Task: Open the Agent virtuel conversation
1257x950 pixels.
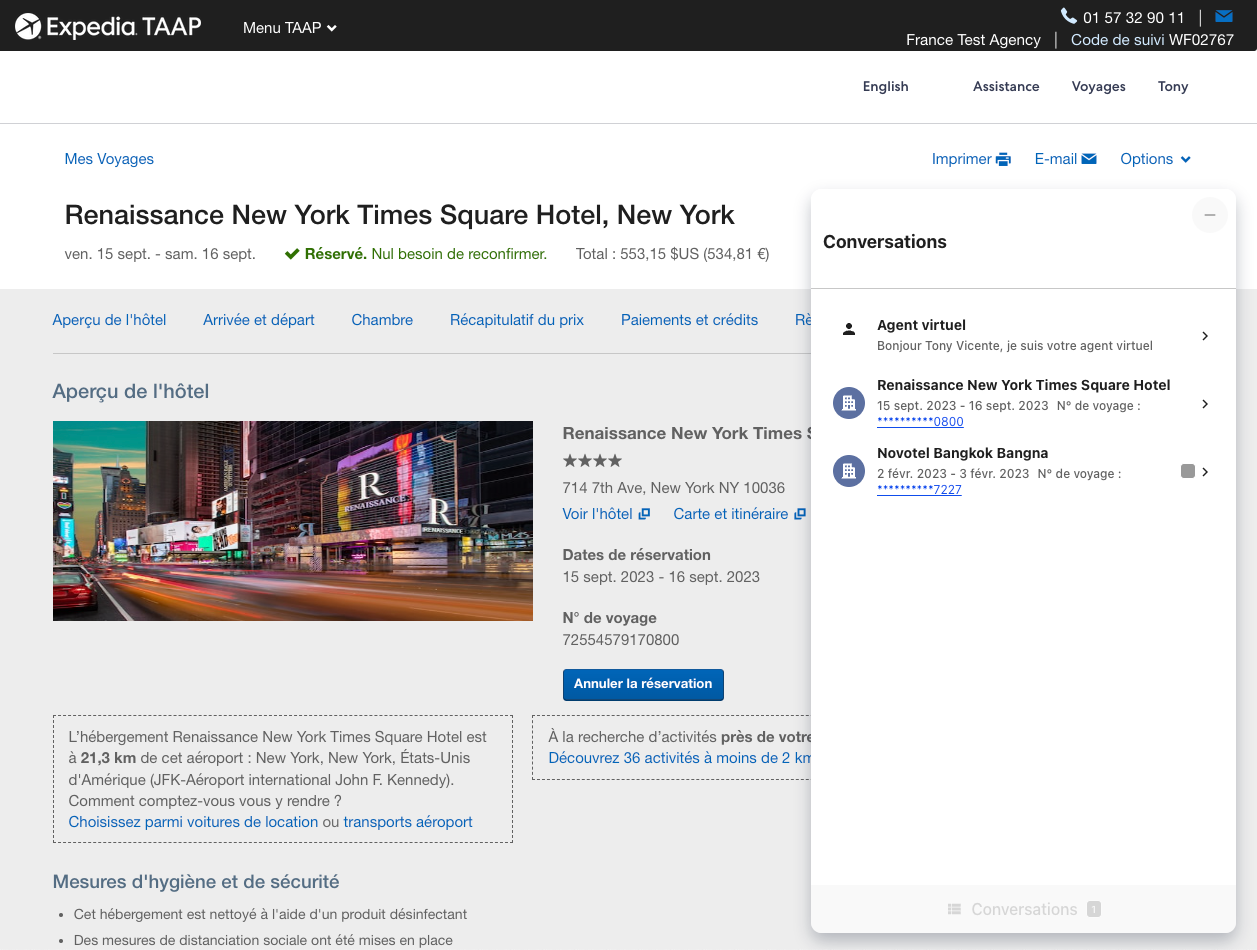Action: coord(1023,335)
